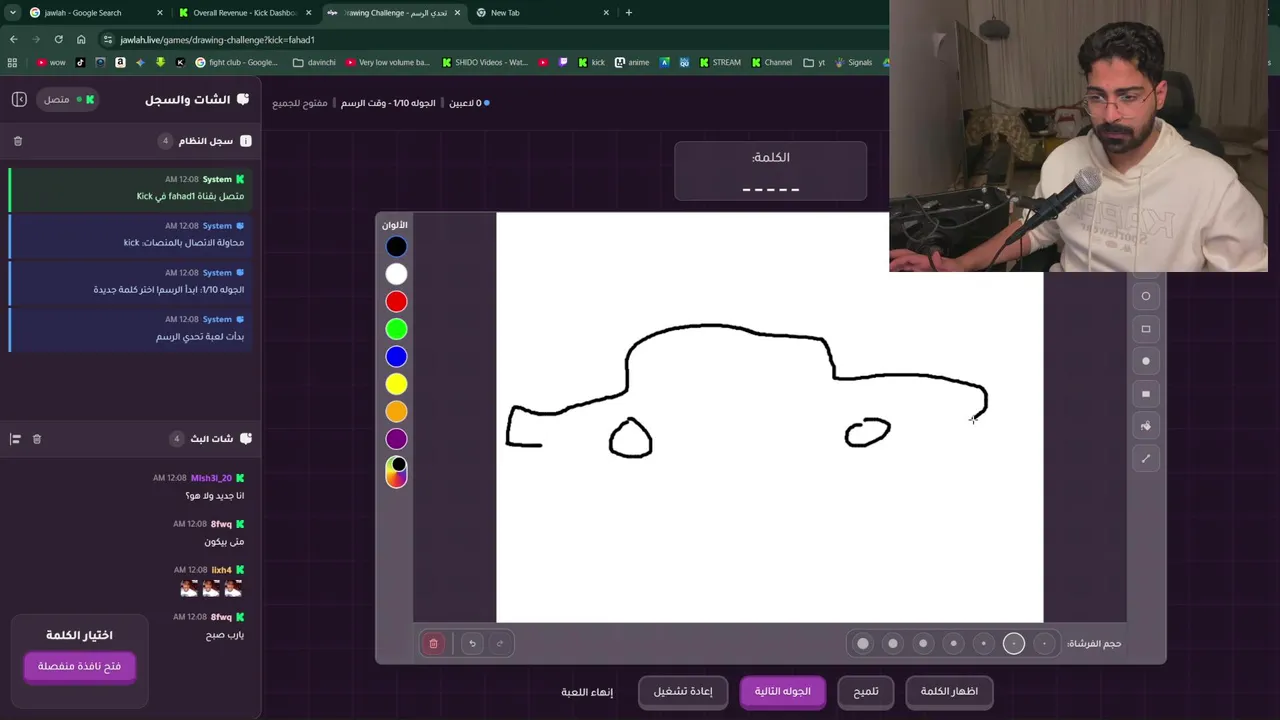Select the paint bucket fill tool
Image resolution: width=1280 pixels, height=720 pixels.
1146,426
